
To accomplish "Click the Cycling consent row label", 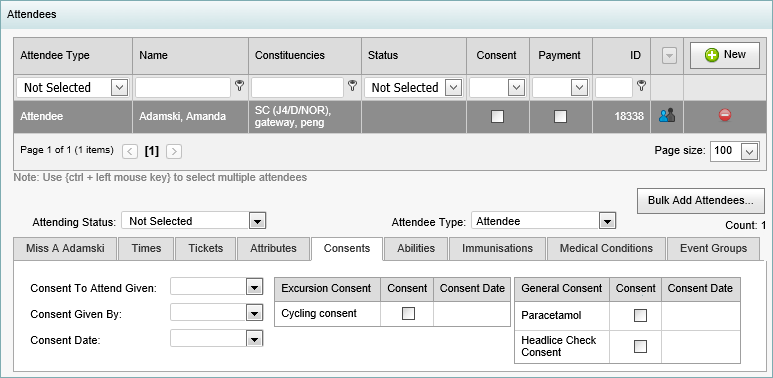I will 319,313.
